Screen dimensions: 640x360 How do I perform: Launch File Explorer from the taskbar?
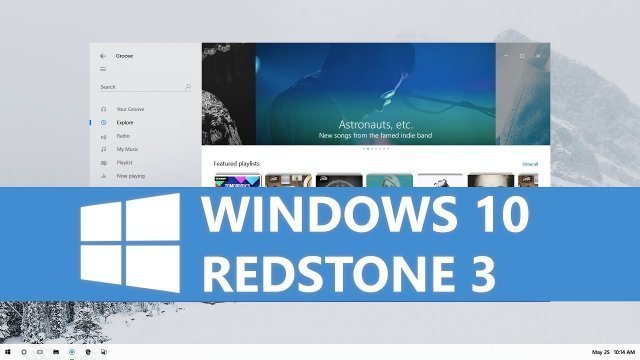click(x=56, y=352)
